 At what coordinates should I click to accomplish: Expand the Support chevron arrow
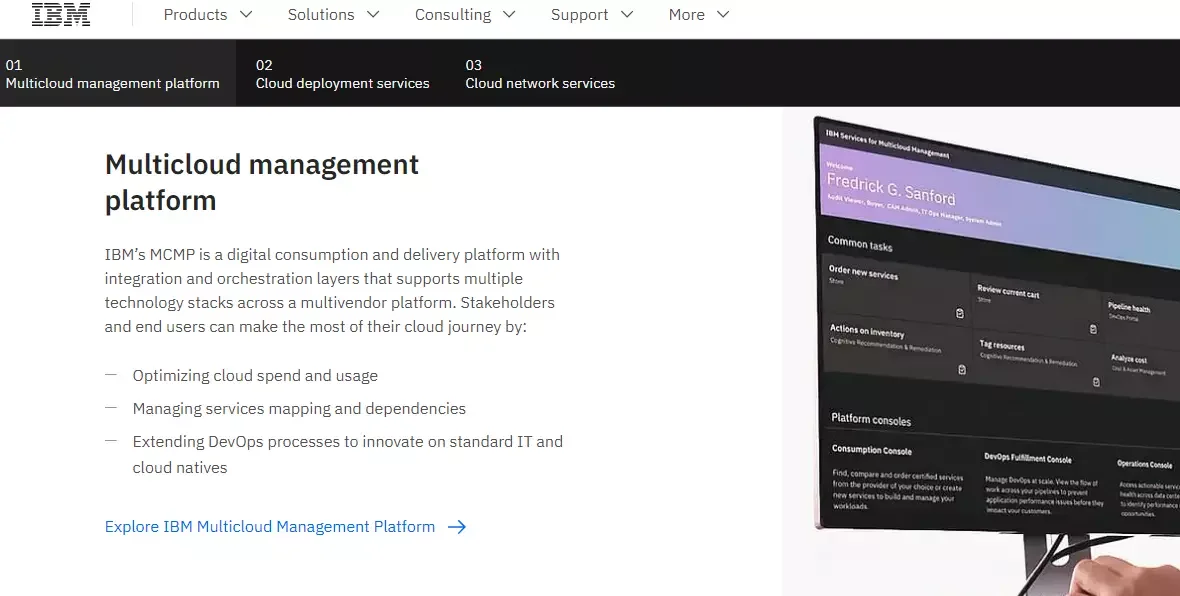[628, 14]
